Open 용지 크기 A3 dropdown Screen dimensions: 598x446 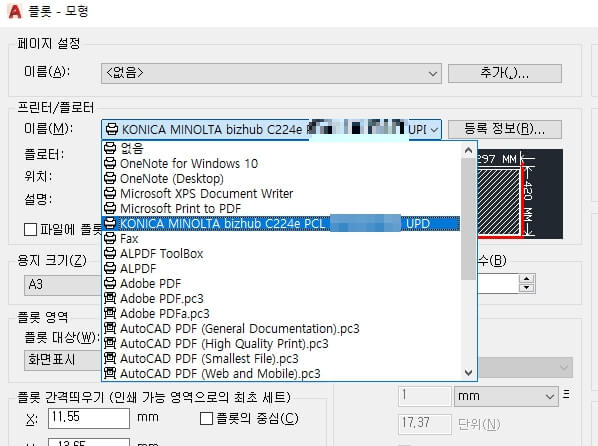pyautogui.click(x=63, y=285)
